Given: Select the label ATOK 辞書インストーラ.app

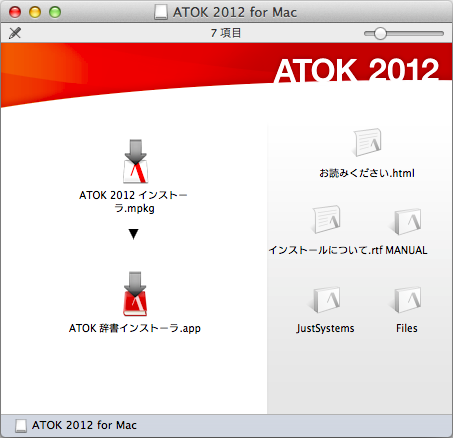Looking at the screenshot, I should pyautogui.click(x=135, y=328).
